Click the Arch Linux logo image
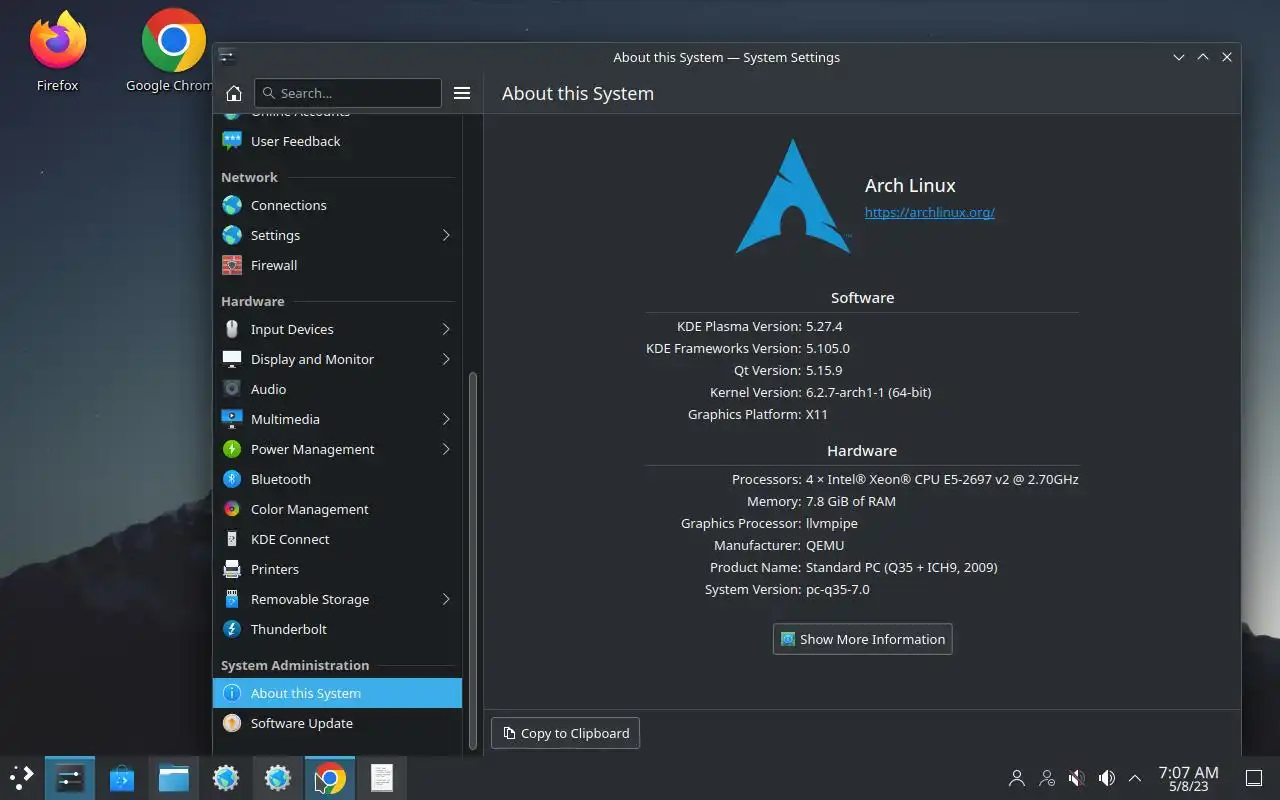Viewport: 1280px width, 800px height. 793,196
